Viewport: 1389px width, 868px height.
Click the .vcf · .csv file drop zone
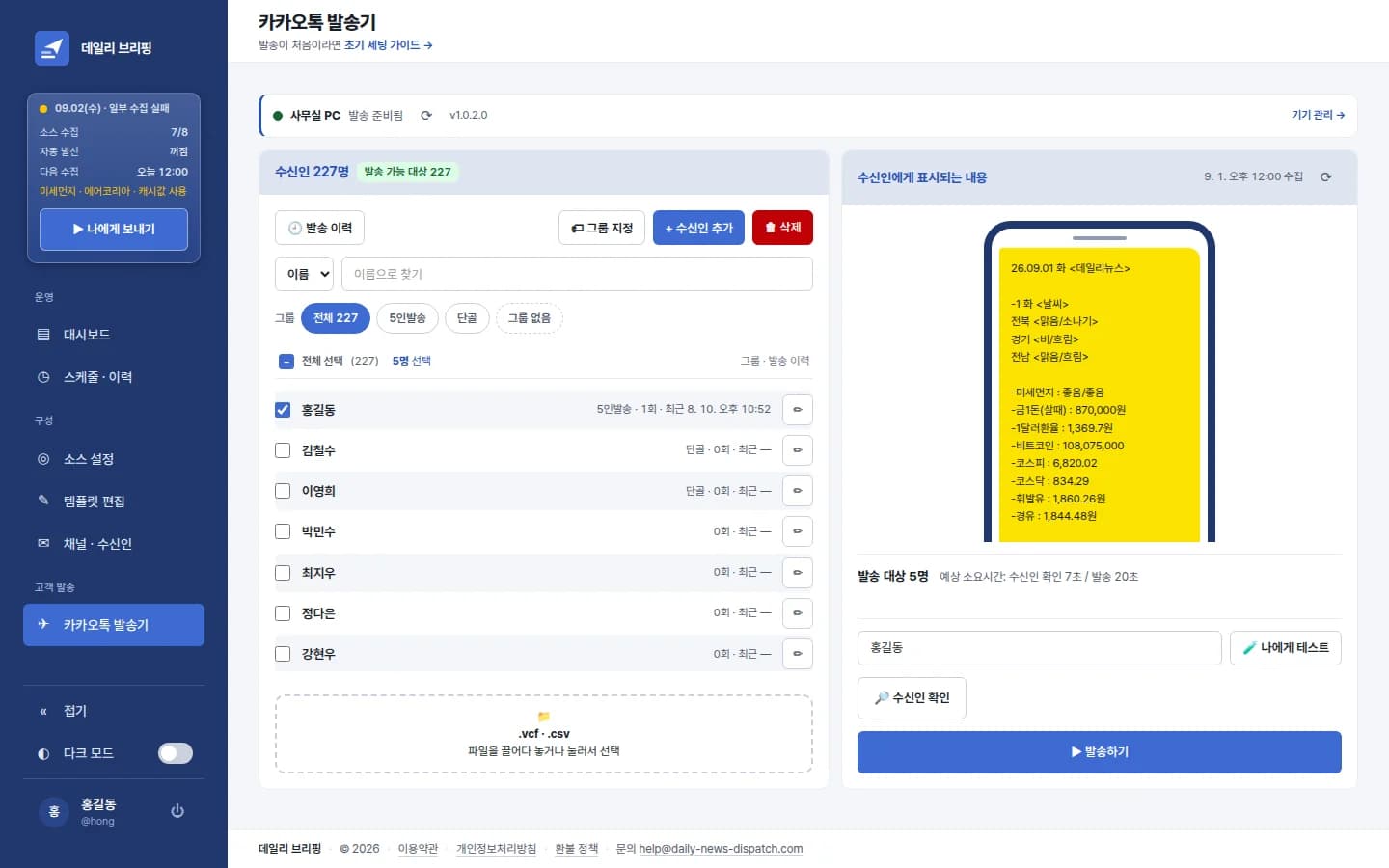(544, 734)
